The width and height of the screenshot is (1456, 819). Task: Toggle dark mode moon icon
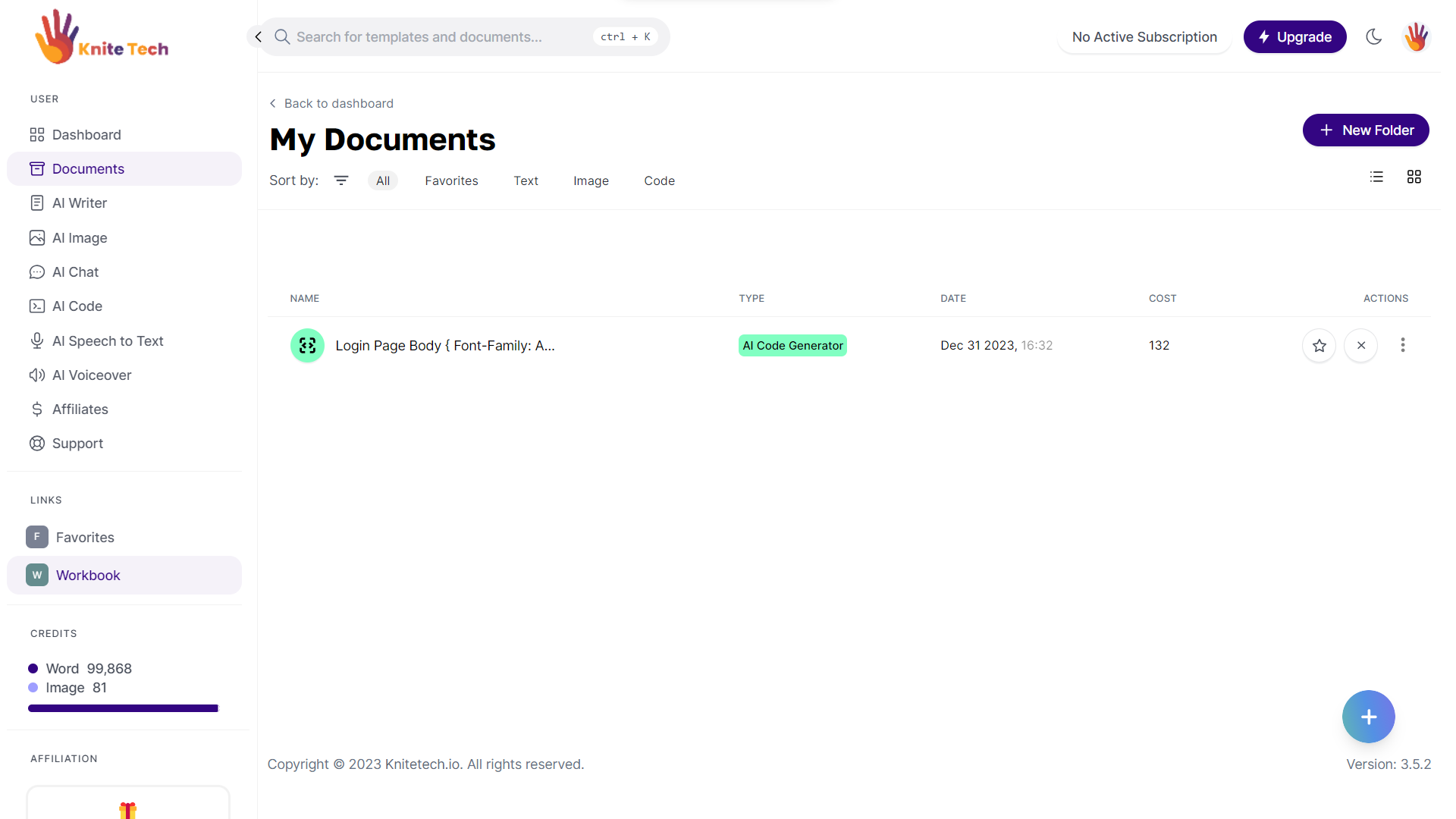tap(1373, 36)
